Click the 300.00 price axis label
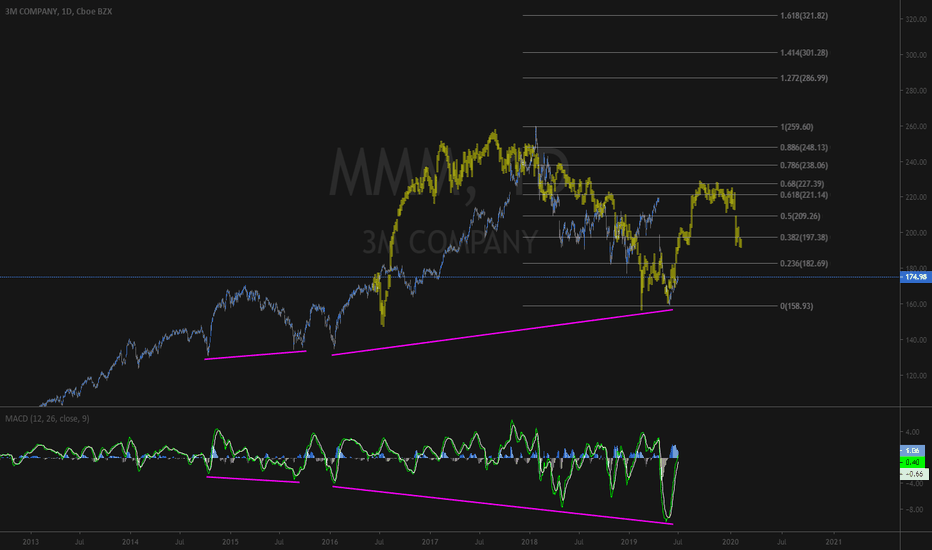Viewport: 932px width, 550px height. pos(916,55)
